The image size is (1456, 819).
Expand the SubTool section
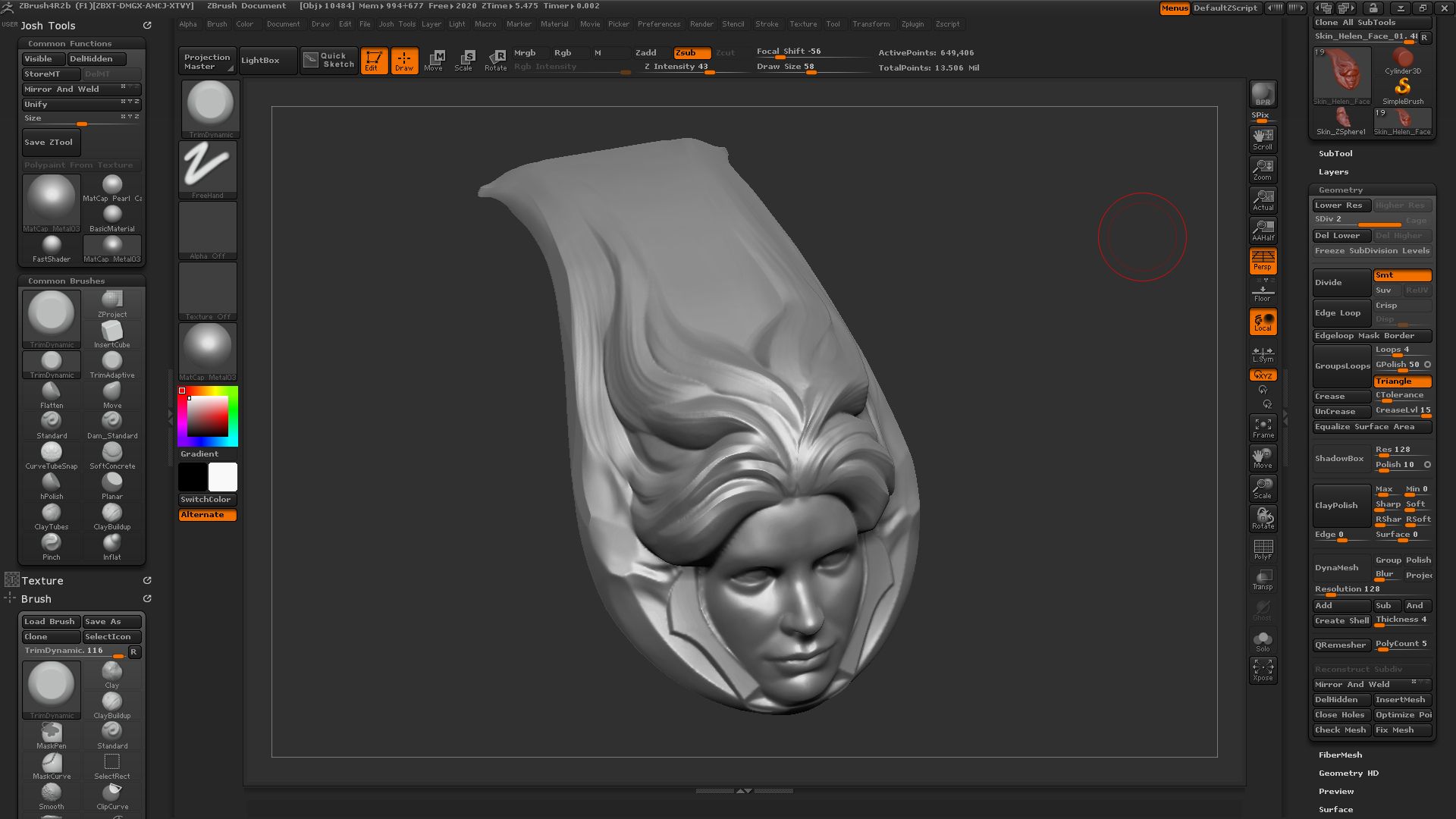pos(1335,154)
